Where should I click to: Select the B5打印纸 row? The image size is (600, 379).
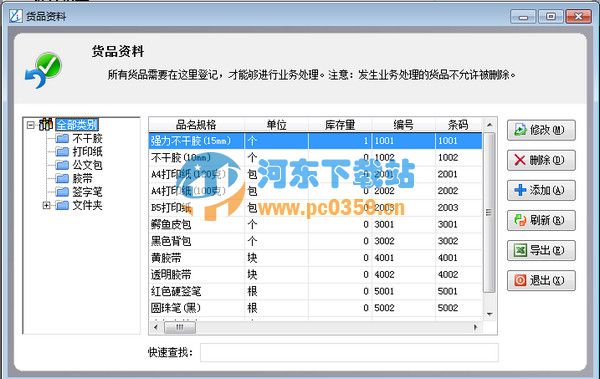point(315,207)
